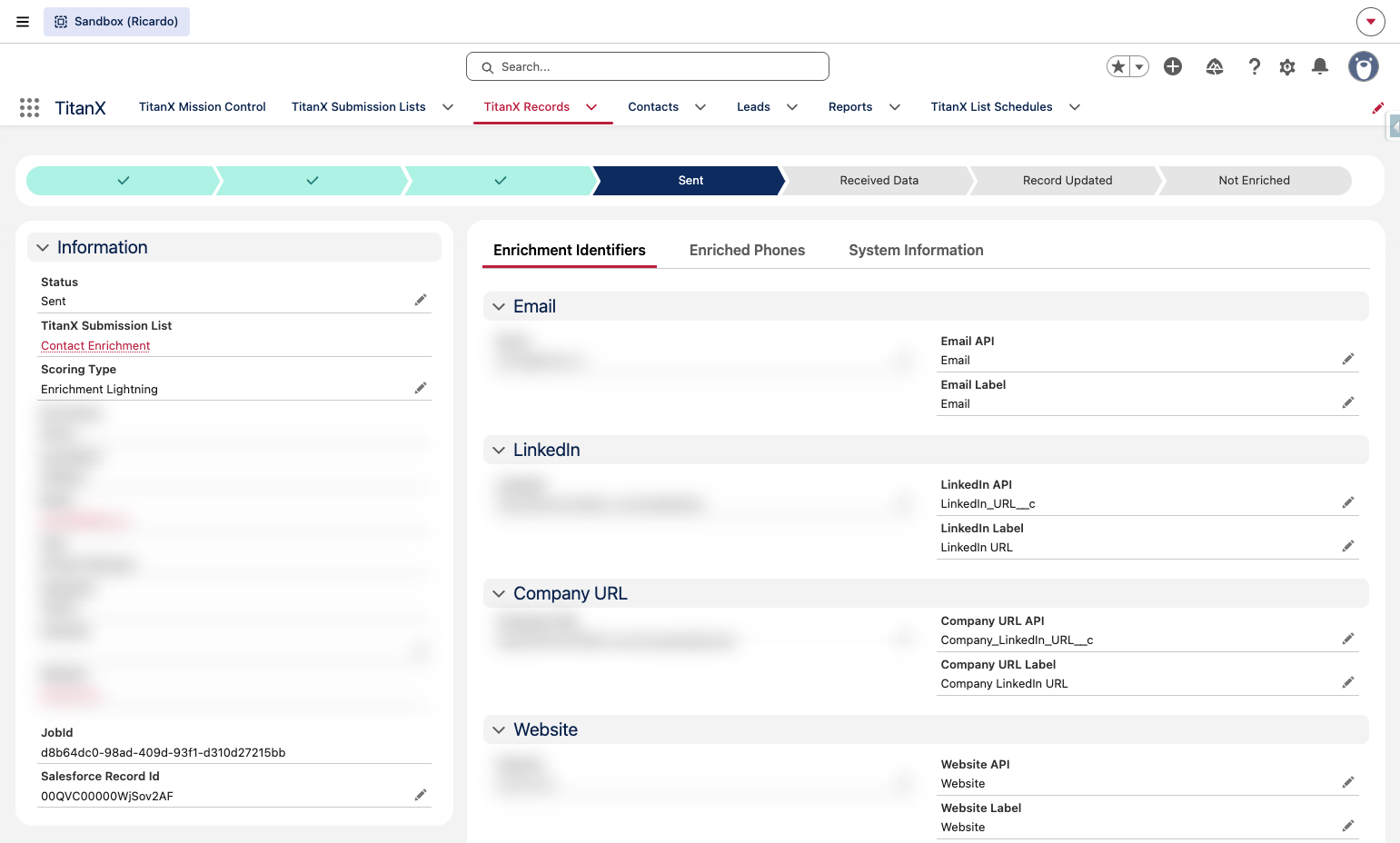Select the Not Enriched path stage

[1254, 181]
